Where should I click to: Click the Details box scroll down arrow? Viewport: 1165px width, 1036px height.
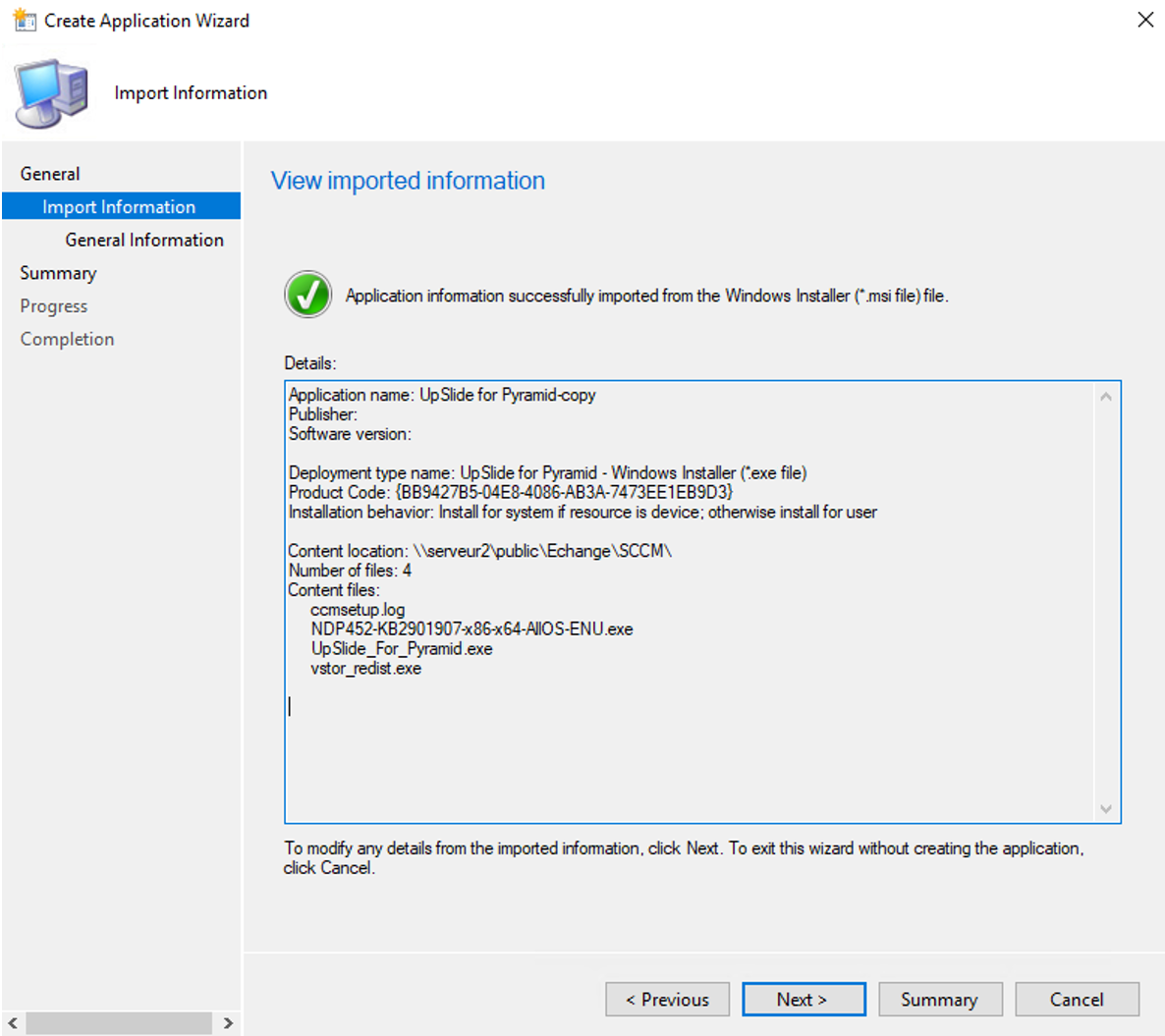(1105, 809)
